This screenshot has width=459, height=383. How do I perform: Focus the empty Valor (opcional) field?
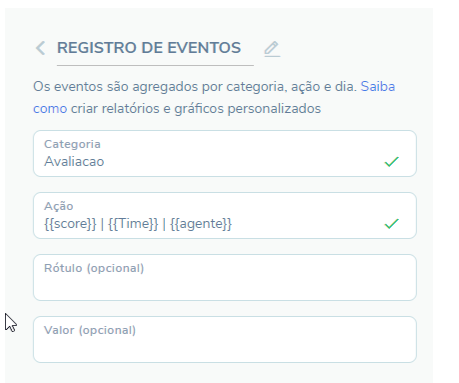[x=225, y=339]
